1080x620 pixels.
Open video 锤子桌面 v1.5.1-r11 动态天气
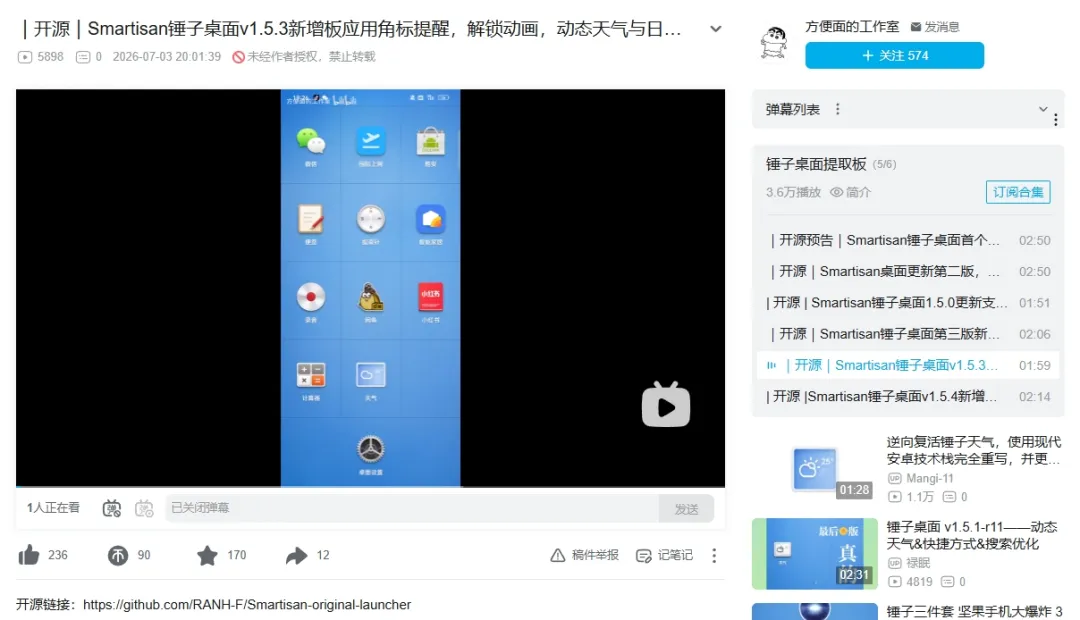972,535
